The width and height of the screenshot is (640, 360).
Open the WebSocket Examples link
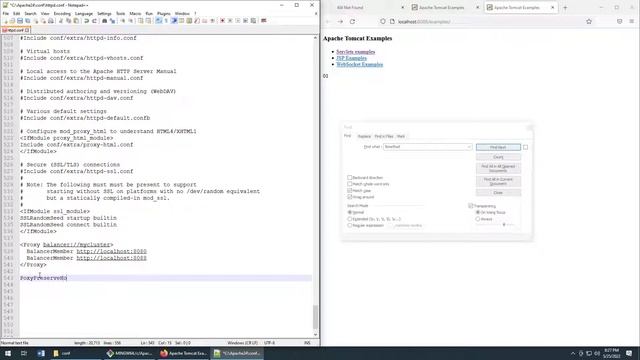(360, 64)
